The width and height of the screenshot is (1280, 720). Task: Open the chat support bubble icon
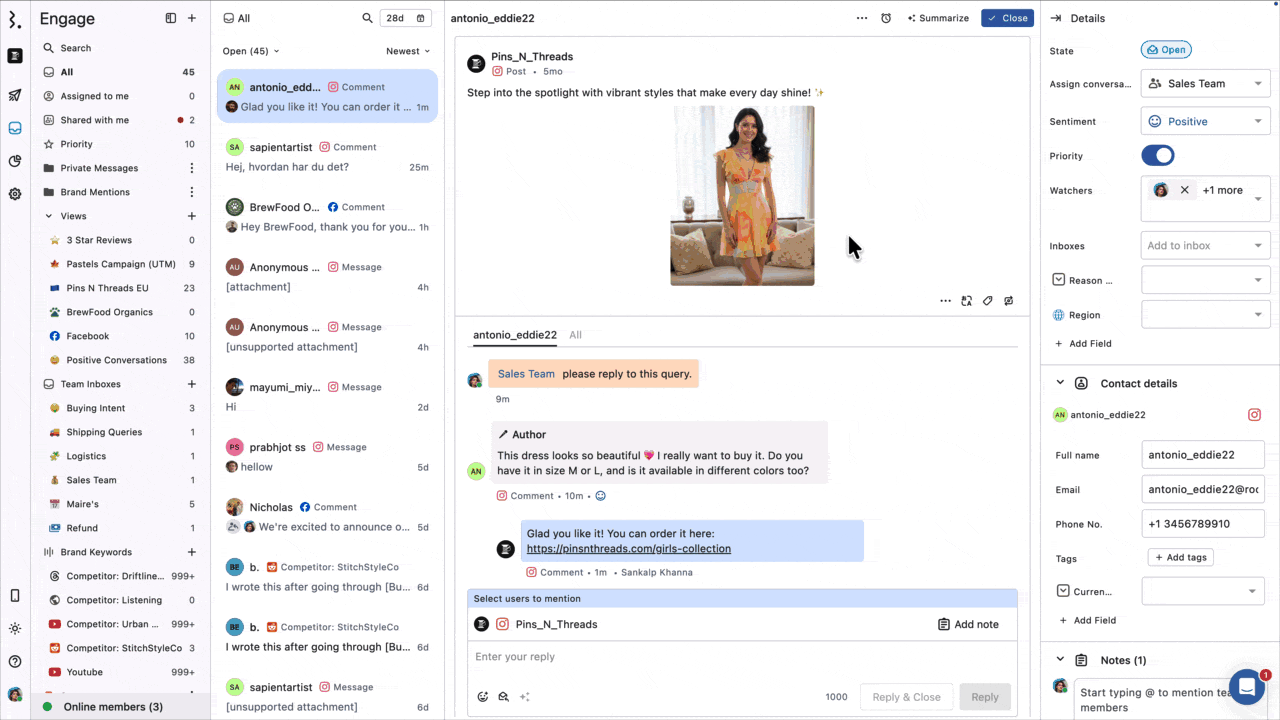(1247, 687)
